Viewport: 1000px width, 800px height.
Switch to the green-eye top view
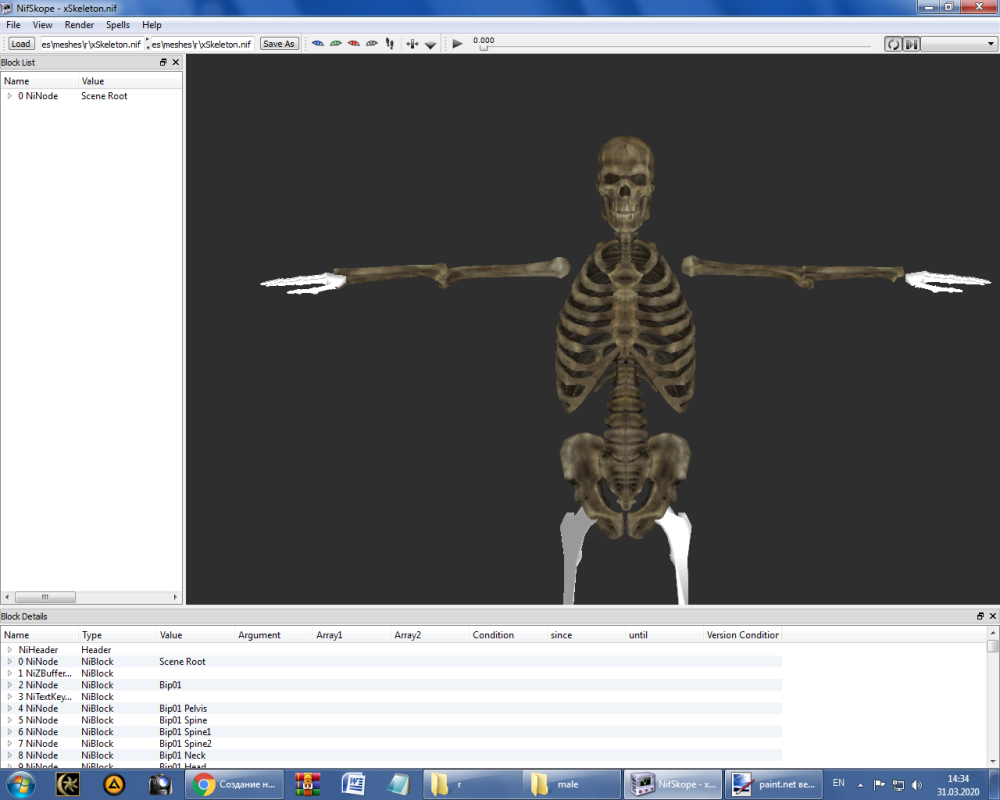[335, 43]
